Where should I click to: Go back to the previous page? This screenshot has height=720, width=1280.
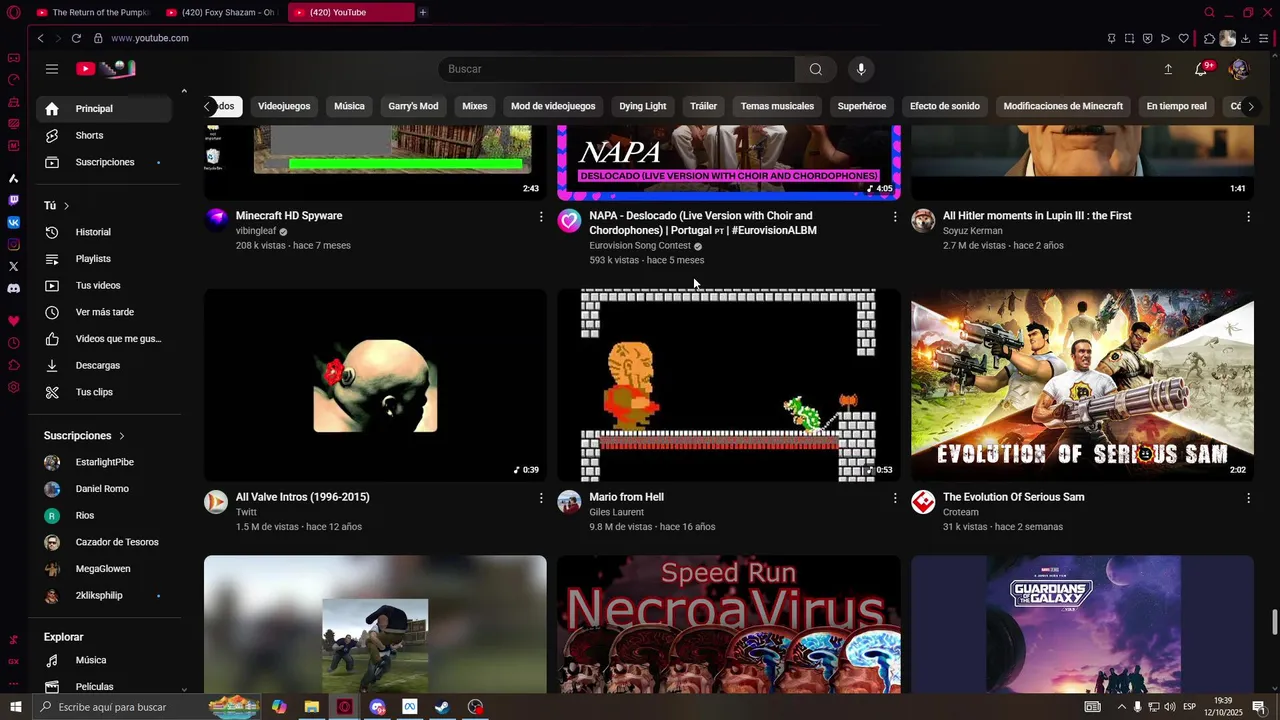coord(40,38)
